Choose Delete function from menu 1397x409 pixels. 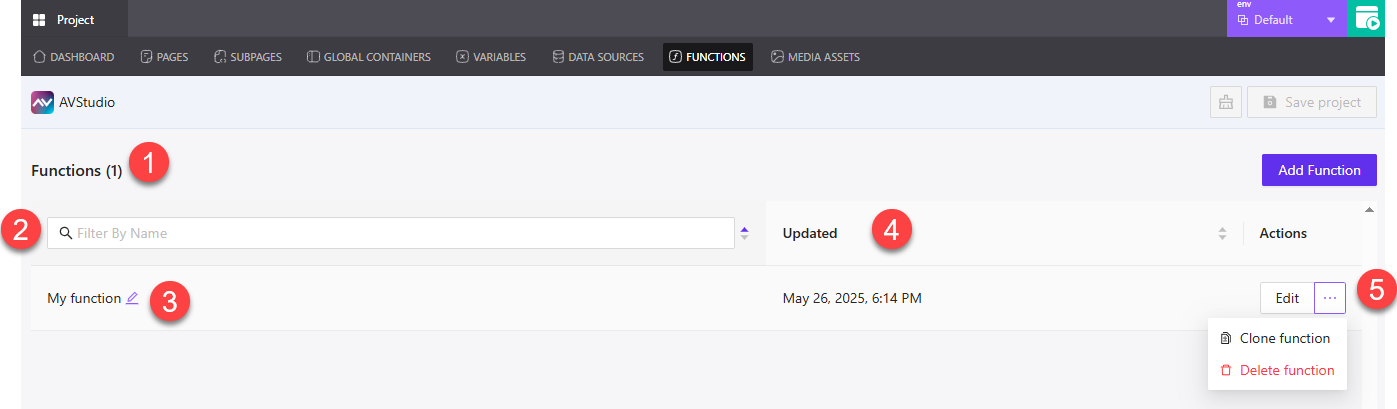tap(1277, 370)
